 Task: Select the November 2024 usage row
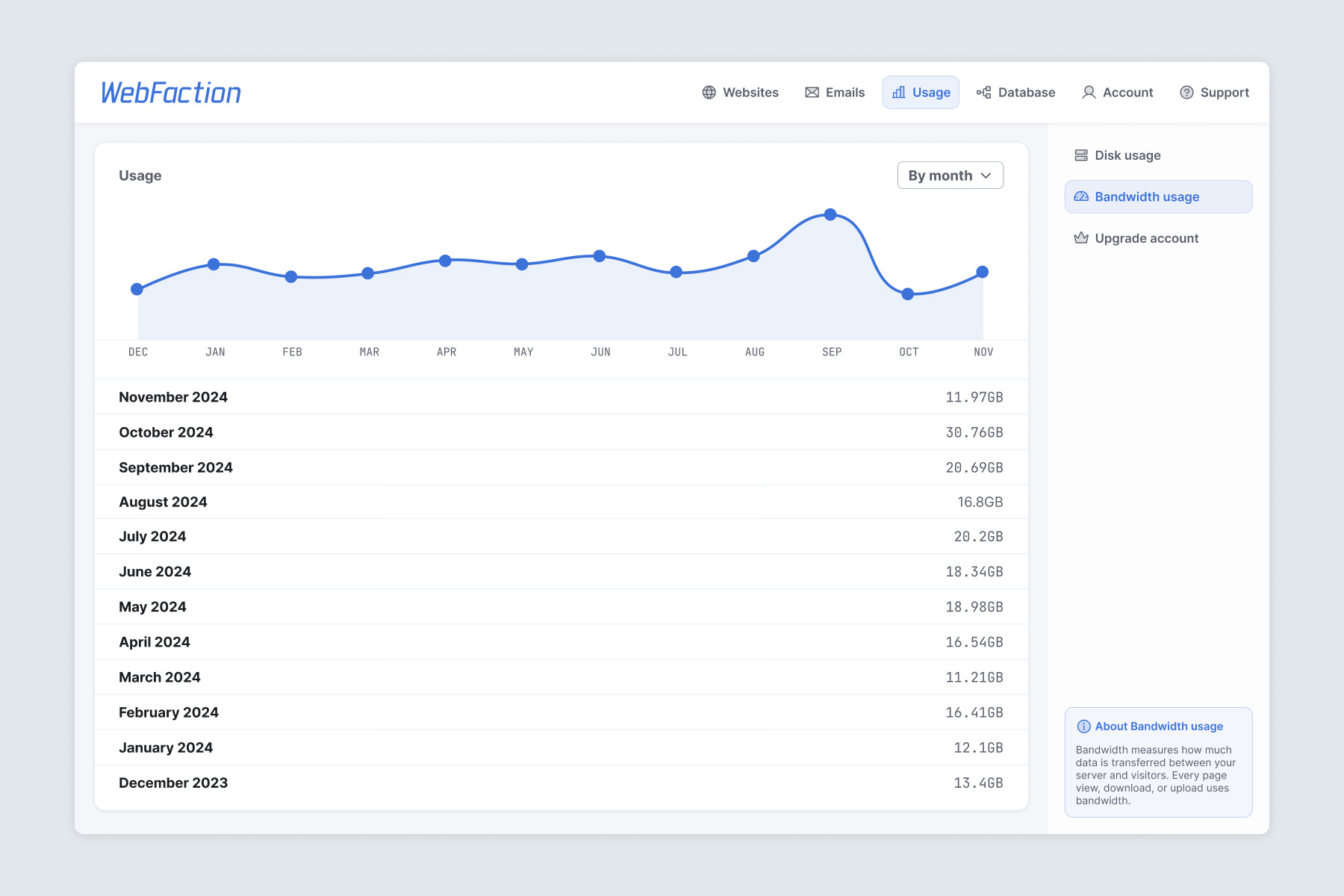click(561, 397)
